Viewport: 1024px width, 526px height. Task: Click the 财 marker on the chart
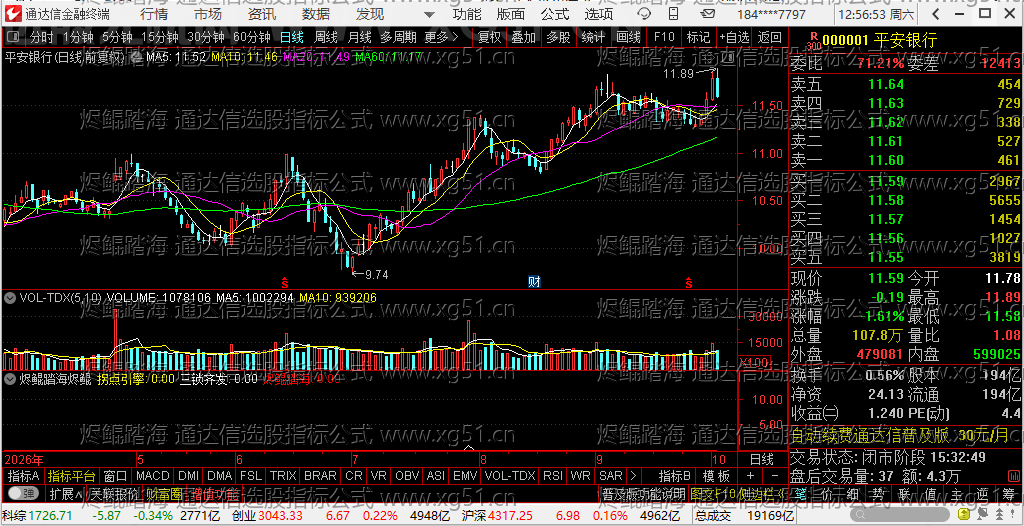click(534, 282)
